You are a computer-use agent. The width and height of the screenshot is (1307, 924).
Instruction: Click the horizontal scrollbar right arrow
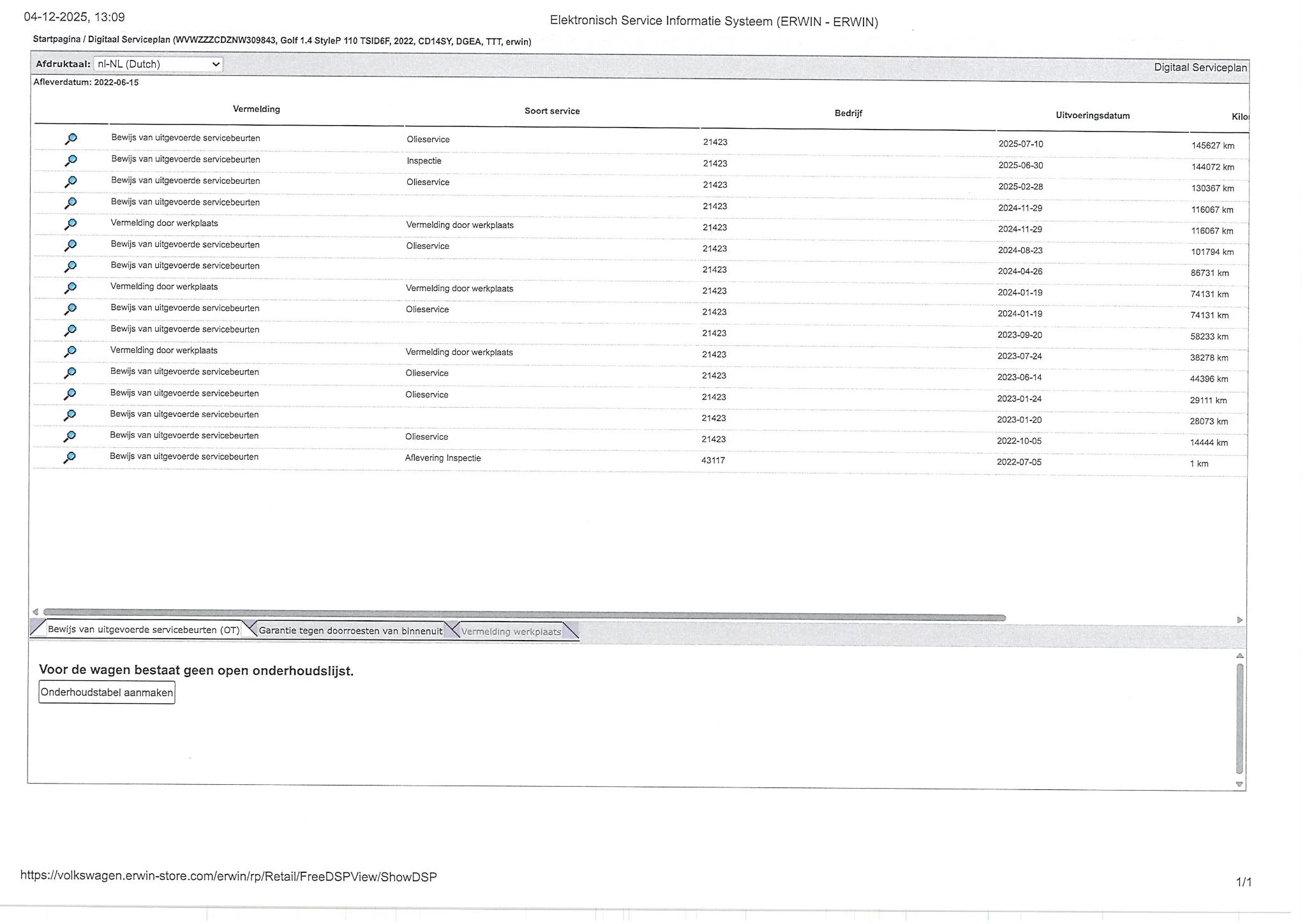click(x=1239, y=620)
